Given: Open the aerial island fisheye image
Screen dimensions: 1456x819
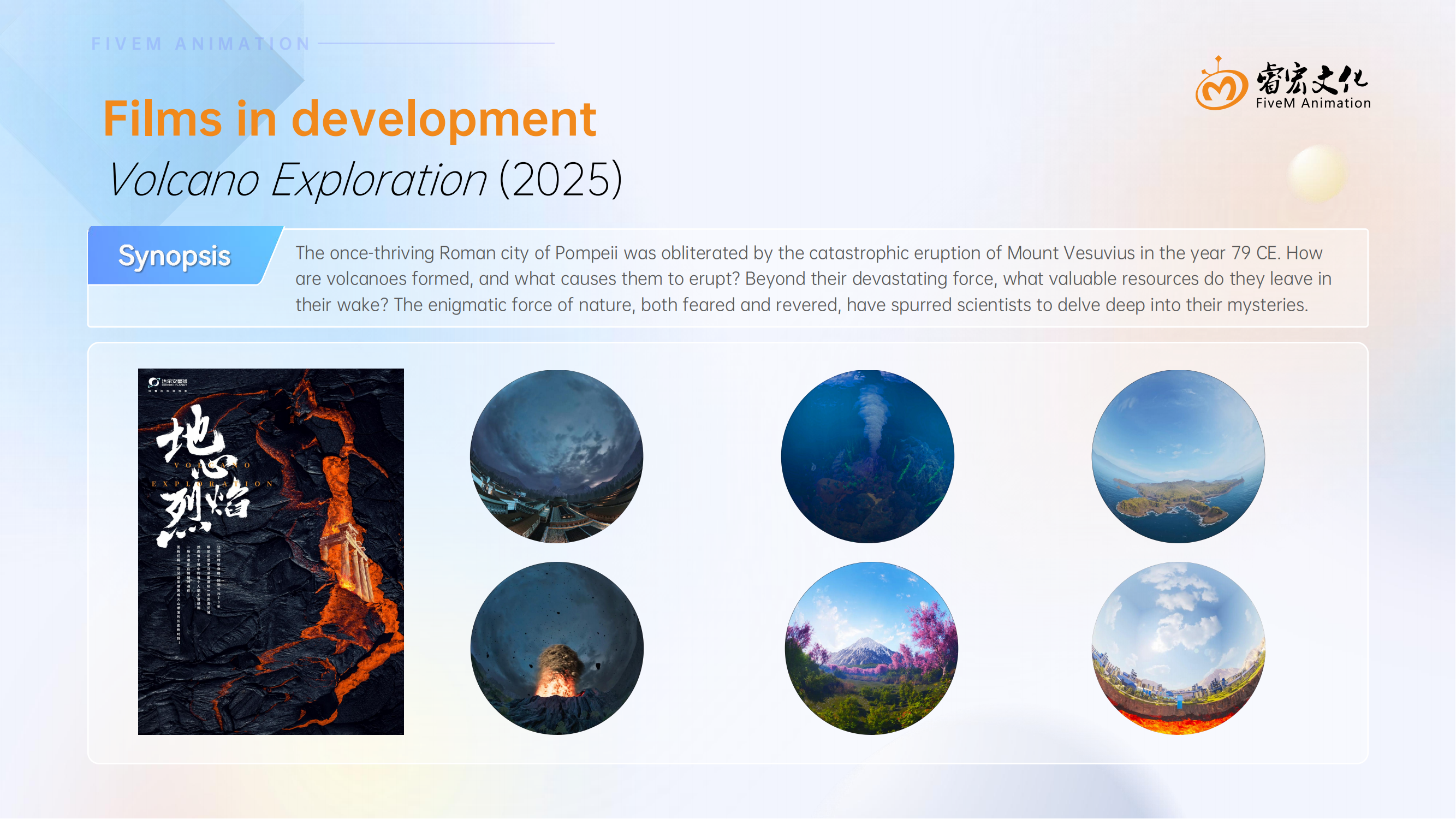Looking at the screenshot, I should [1179, 456].
